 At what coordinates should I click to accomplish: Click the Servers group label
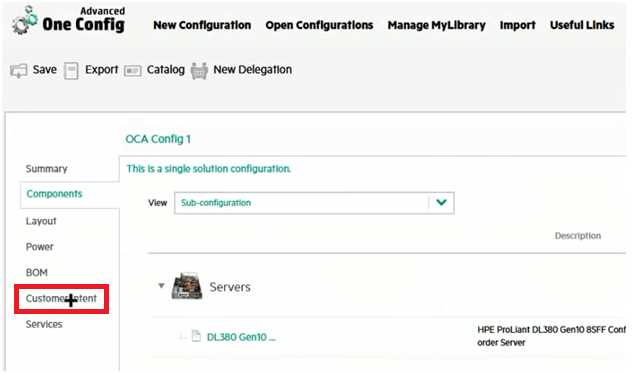pos(230,287)
